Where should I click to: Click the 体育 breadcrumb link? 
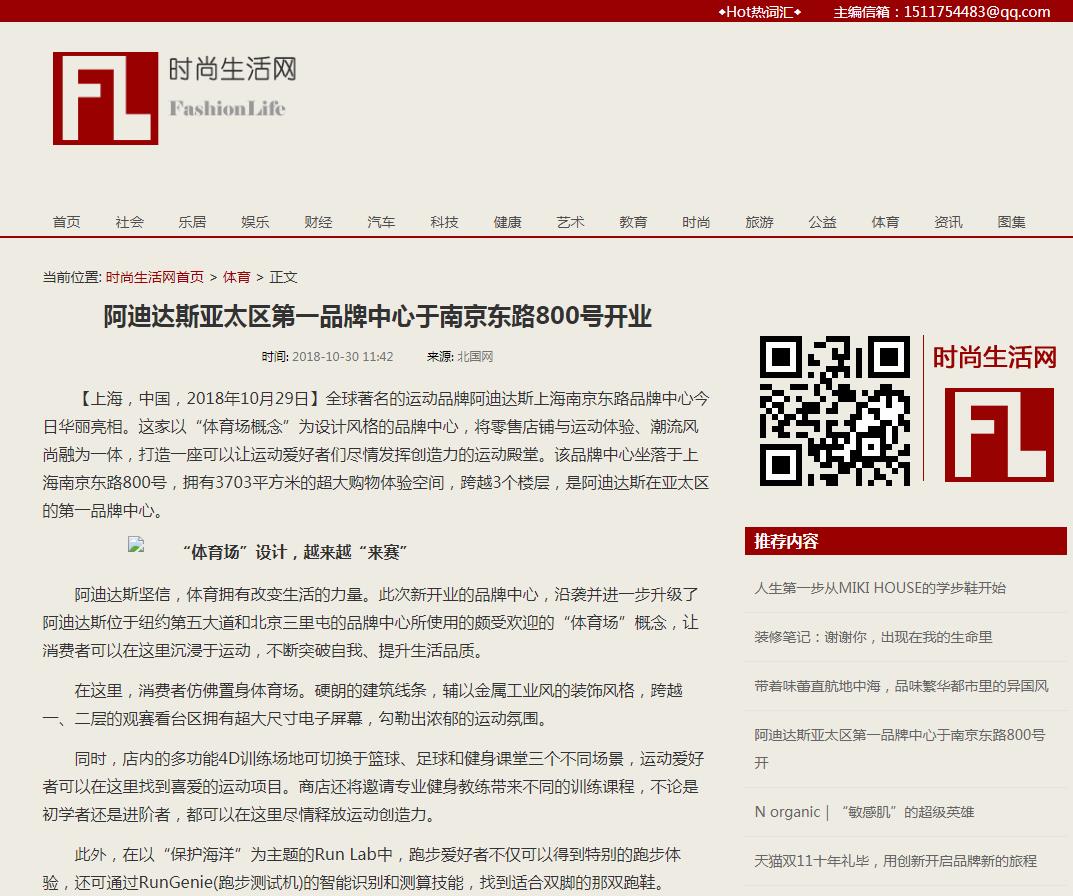pyautogui.click(x=237, y=277)
